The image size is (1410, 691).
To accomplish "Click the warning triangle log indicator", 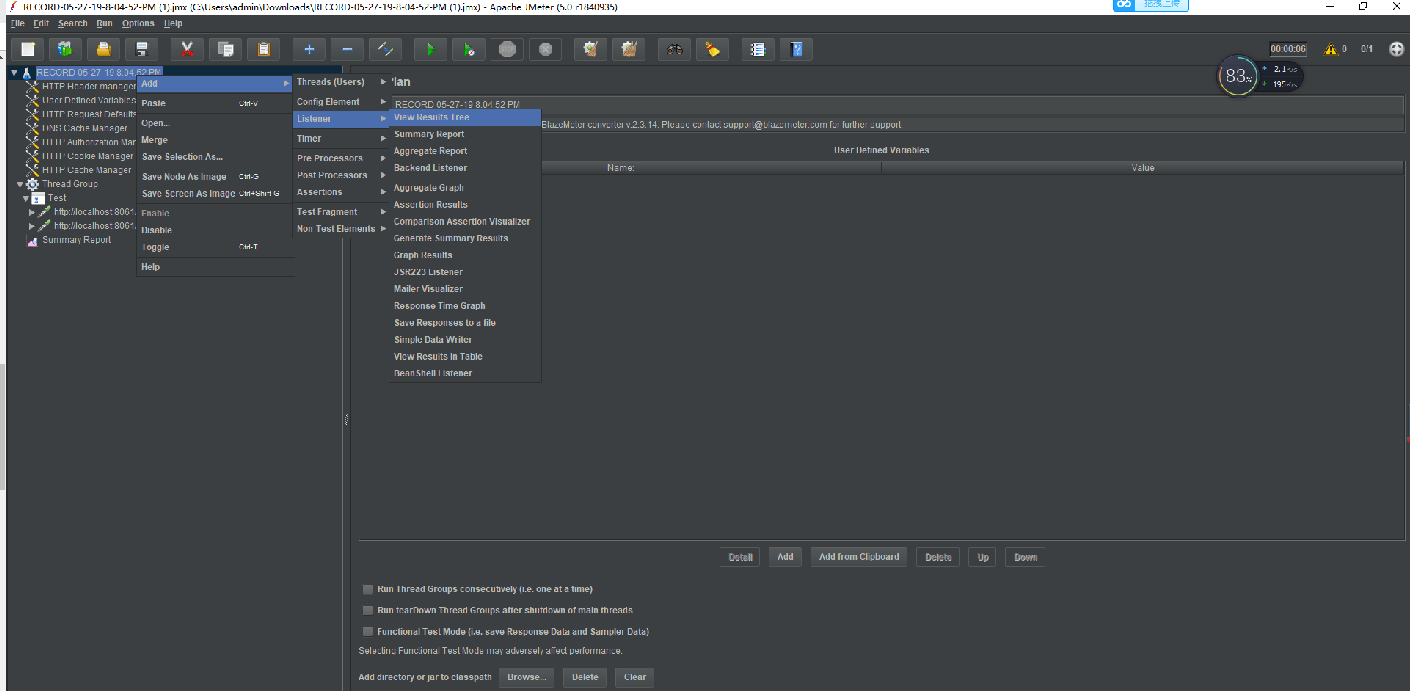I will (x=1330, y=49).
